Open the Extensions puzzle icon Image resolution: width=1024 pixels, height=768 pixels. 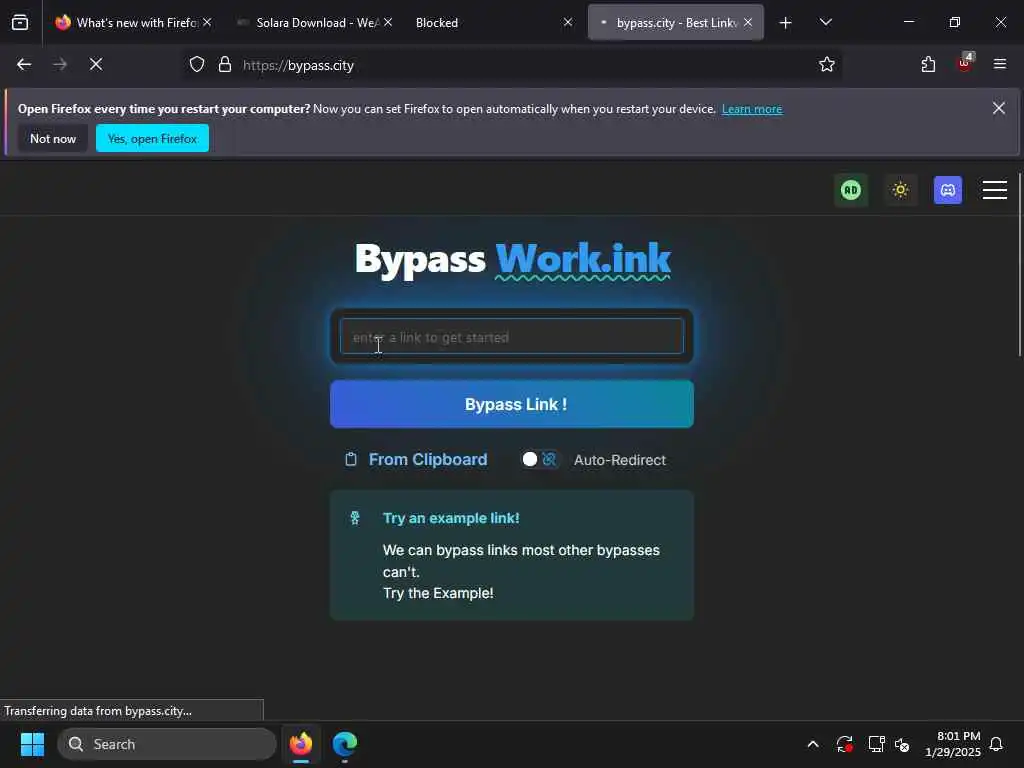[x=928, y=64]
